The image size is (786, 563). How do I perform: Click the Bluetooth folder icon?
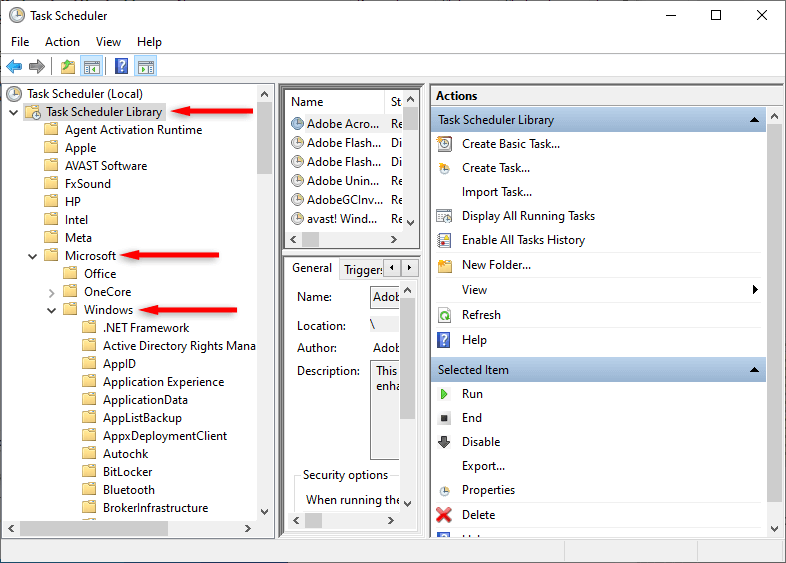89,489
